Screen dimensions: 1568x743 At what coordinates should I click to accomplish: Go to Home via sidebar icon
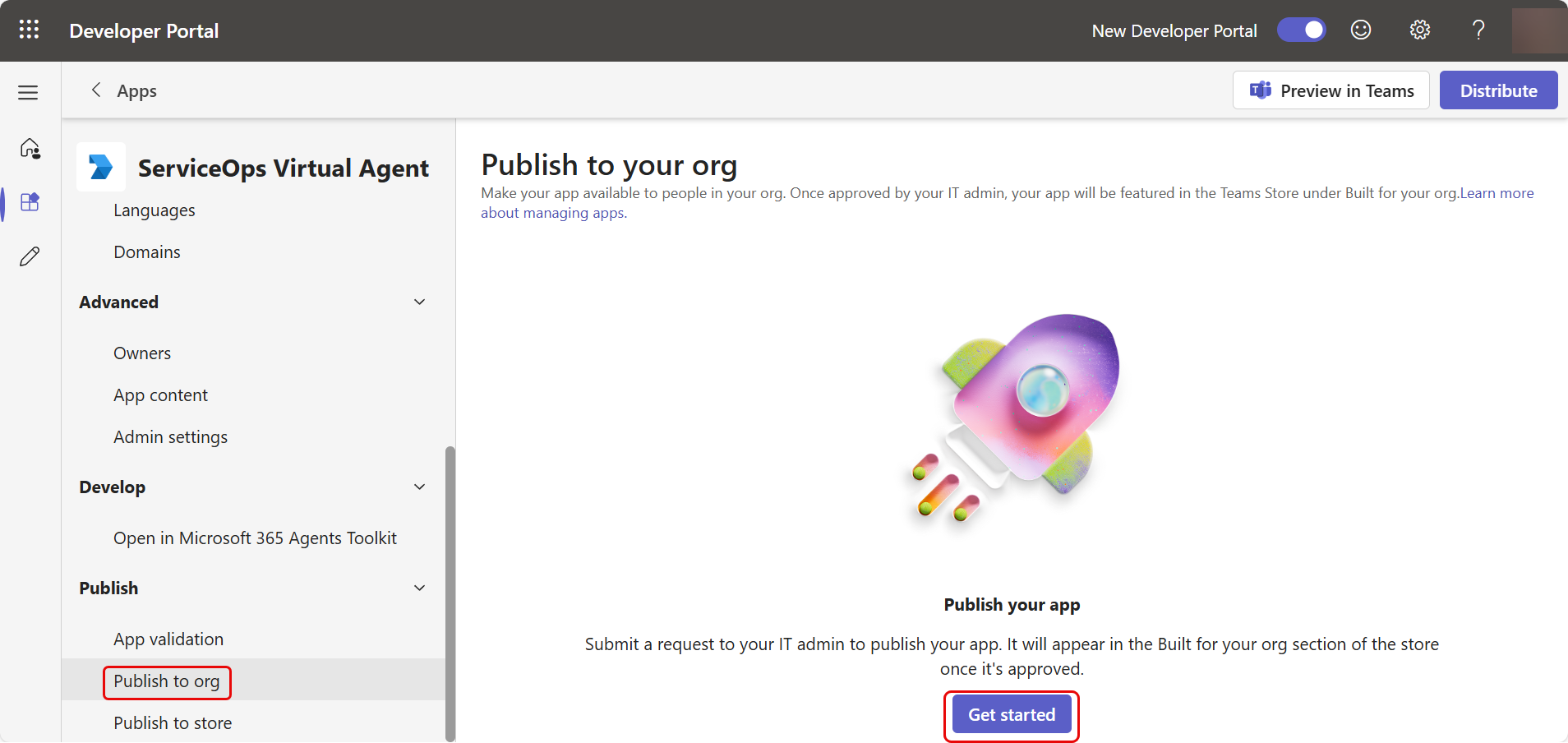[30, 149]
